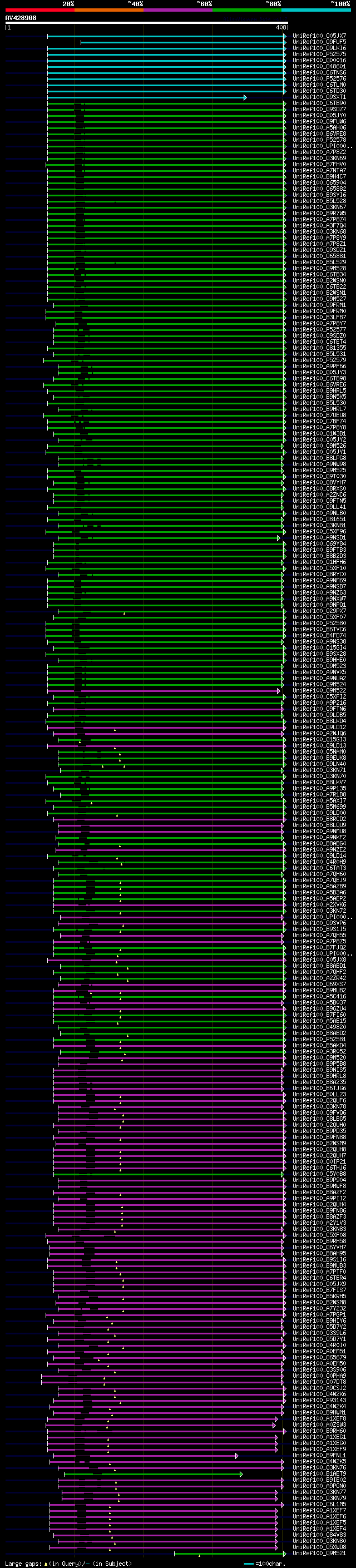
Task: Click label UniRef100_A7R1B8
Action: [x=319, y=794]
